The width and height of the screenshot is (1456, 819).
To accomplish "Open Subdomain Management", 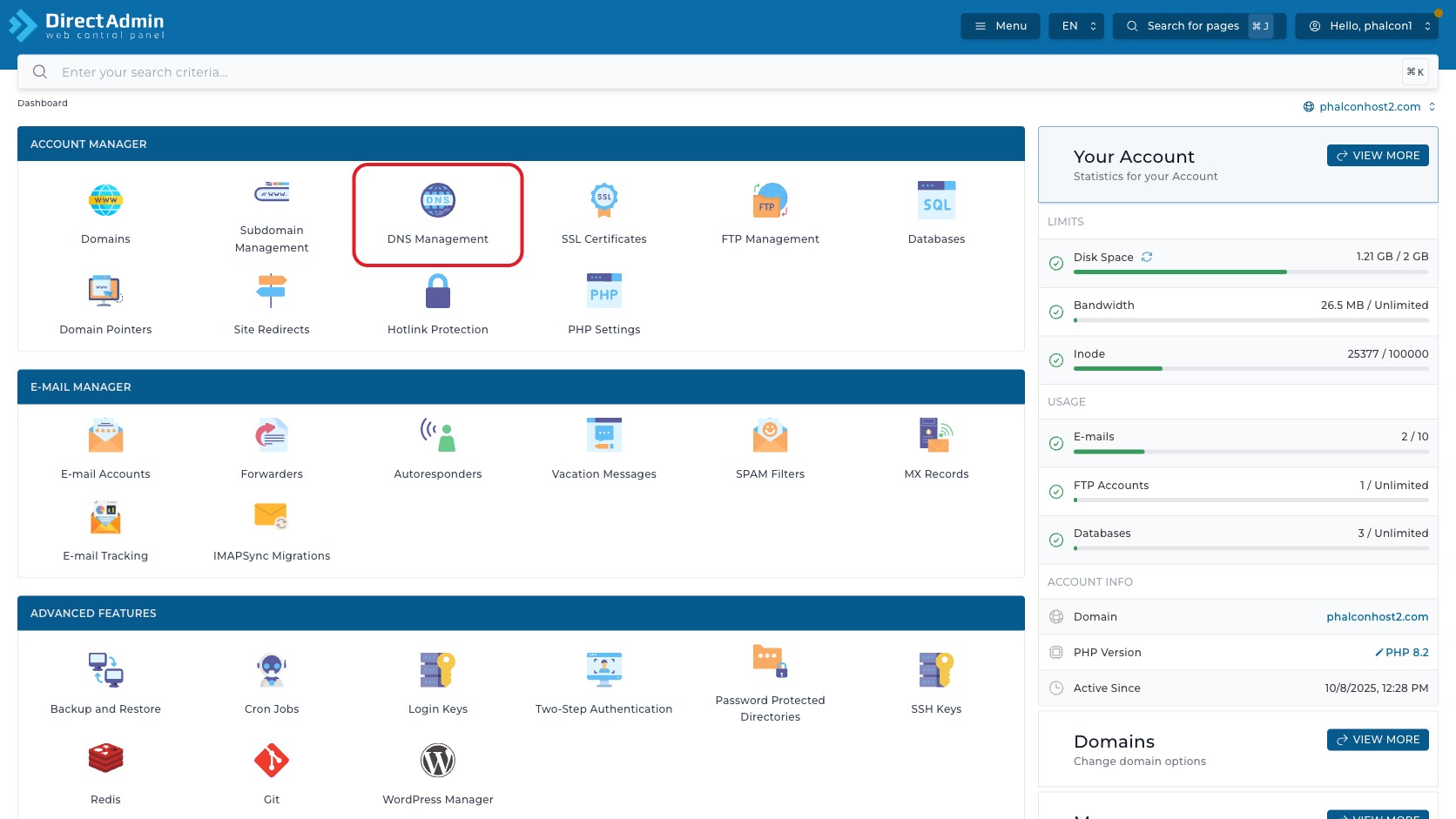I will [272, 217].
